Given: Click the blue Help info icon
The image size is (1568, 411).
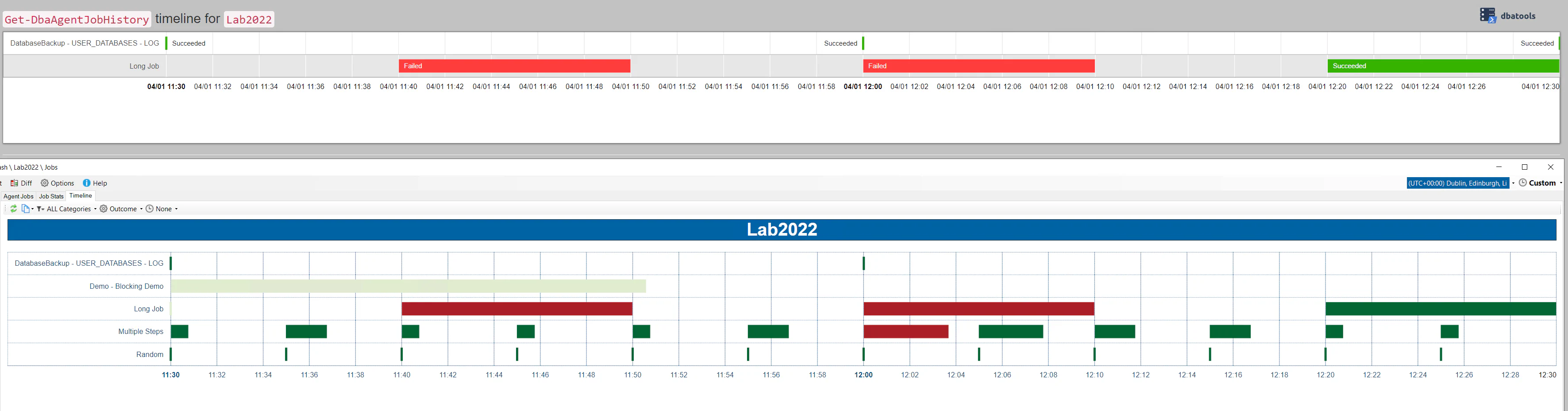Looking at the screenshot, I should [86, 183].
